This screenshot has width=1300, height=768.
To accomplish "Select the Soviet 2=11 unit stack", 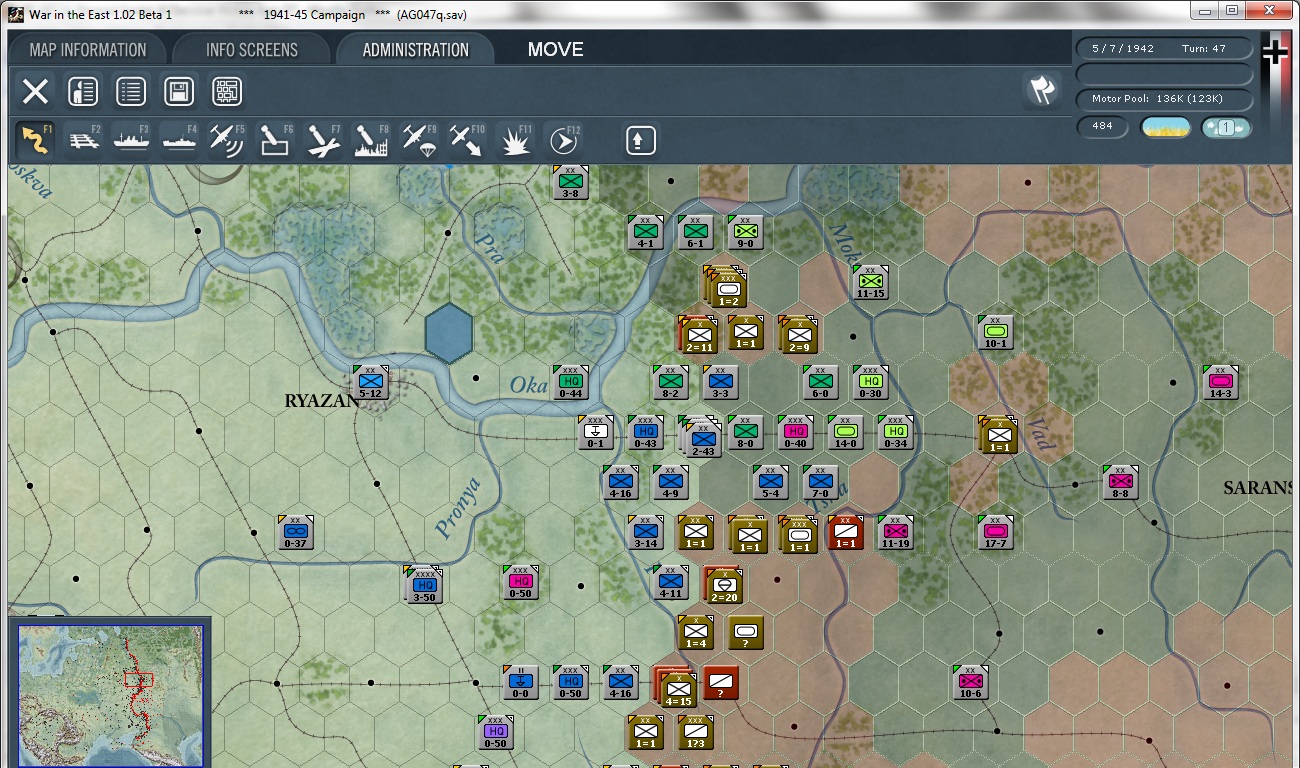I will point(698,334).
